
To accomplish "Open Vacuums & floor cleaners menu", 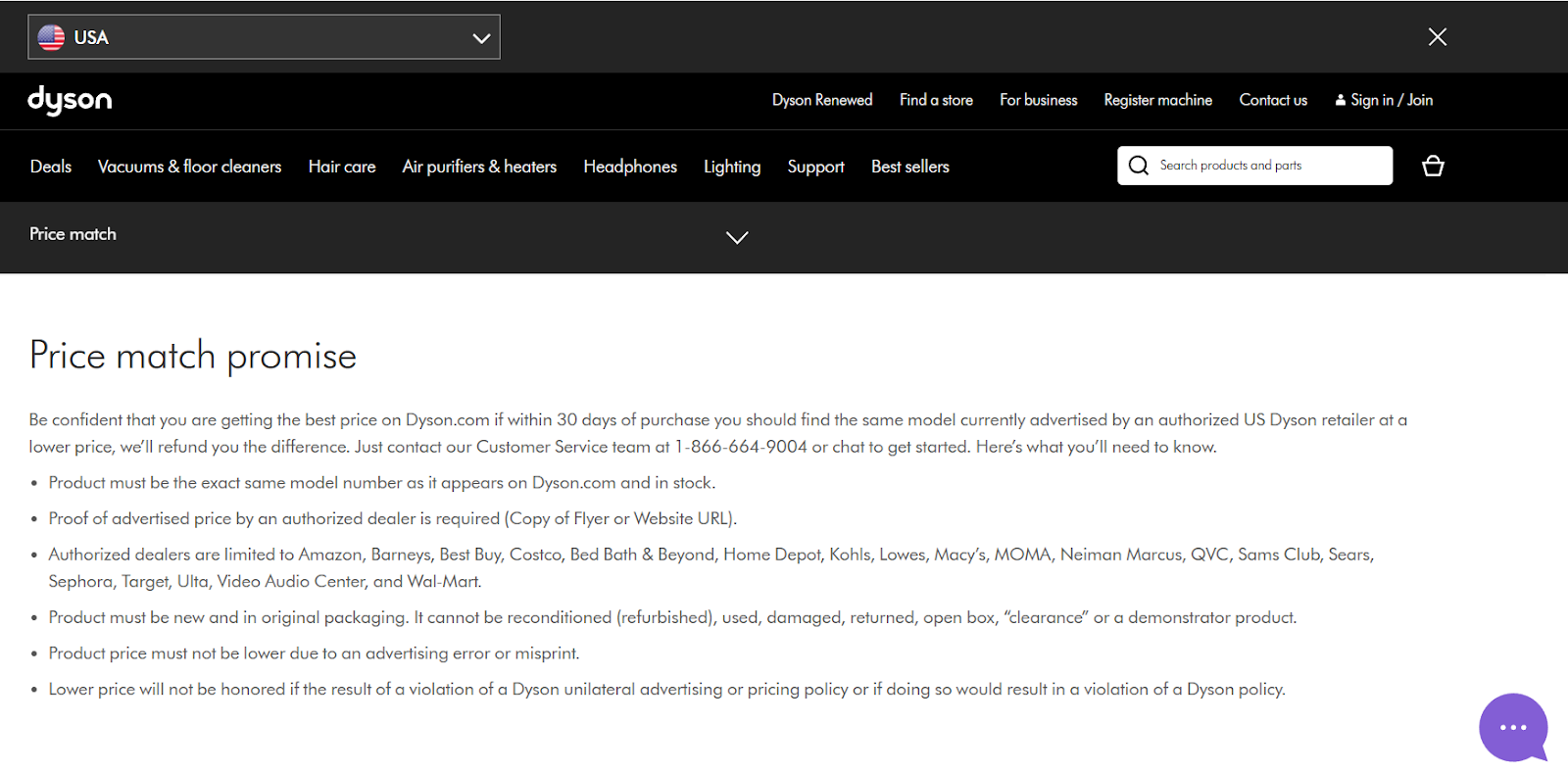I will point(189,167).
